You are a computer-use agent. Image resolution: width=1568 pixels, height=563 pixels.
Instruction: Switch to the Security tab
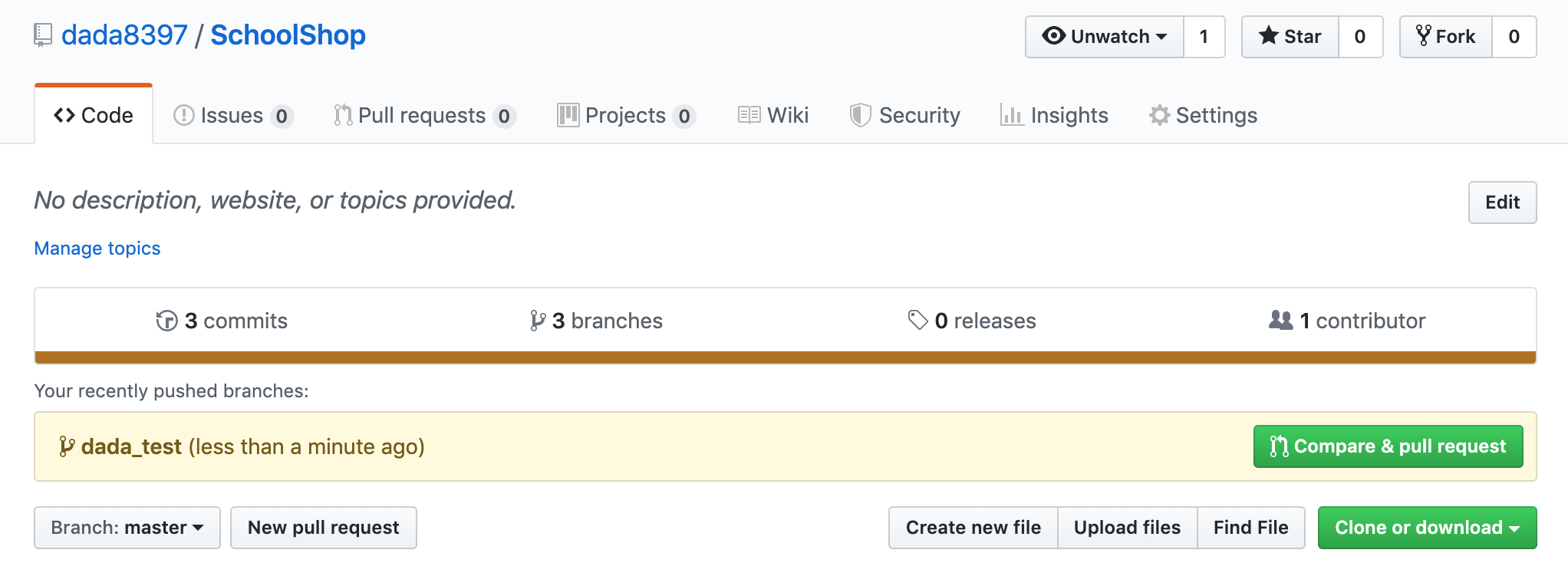[905, 116]
